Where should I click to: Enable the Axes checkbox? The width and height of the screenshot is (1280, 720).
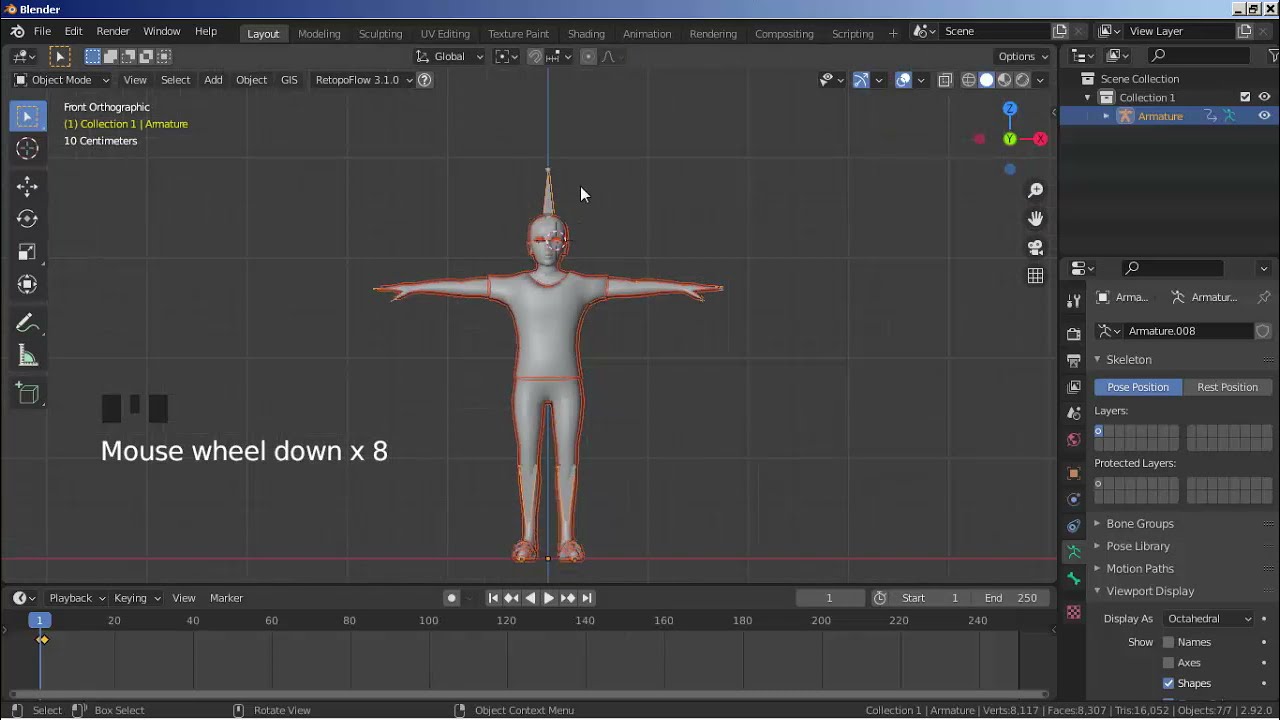click(x=1168, y=663)
